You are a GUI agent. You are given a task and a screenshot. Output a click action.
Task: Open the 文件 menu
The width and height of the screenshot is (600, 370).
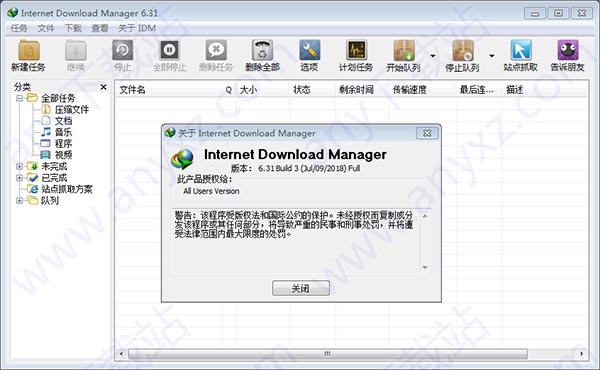46,28
